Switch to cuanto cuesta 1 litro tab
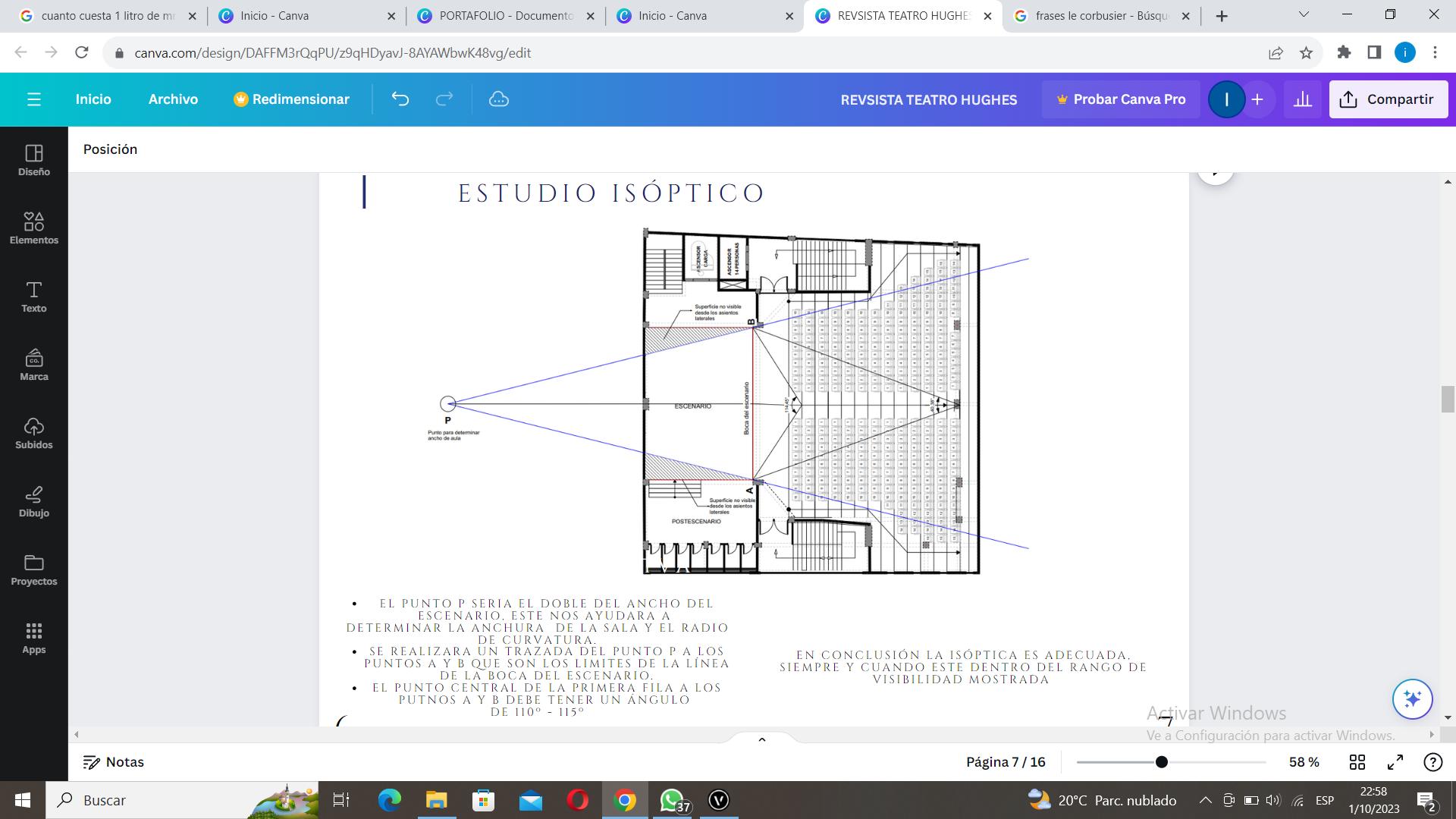Viewport: 1456px width, 819px height. 108,16
